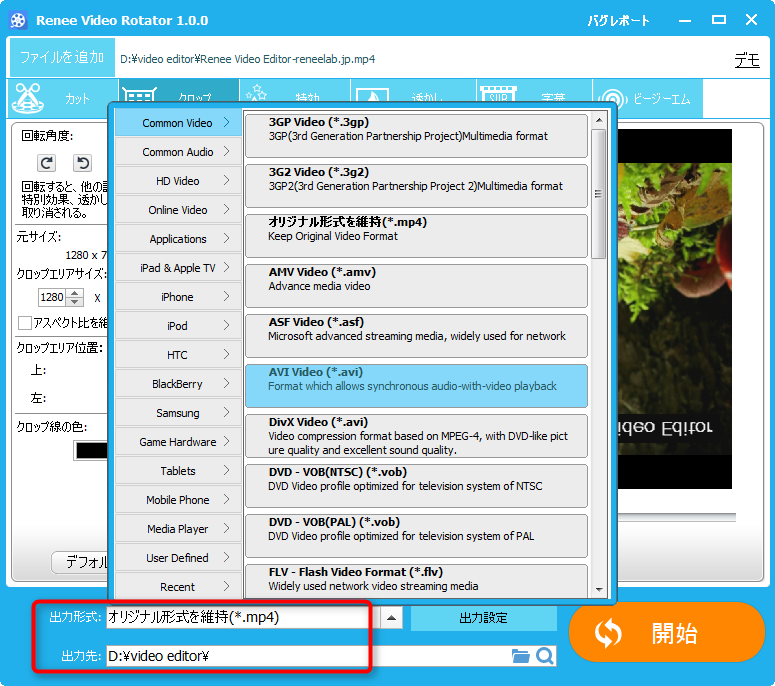Expand the Online Video category arrow
This screenshot has height=686, width=775.
(x=226, y=210)
